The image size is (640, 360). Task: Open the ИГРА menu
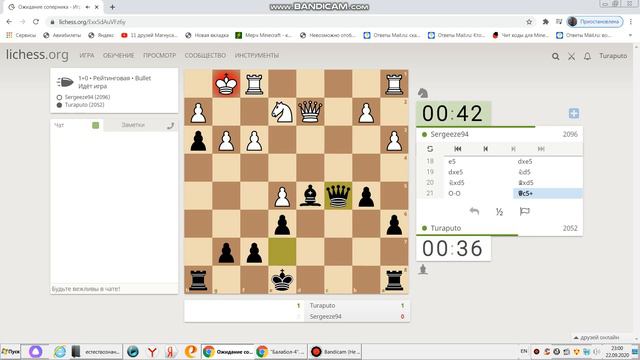click(87, 55)
